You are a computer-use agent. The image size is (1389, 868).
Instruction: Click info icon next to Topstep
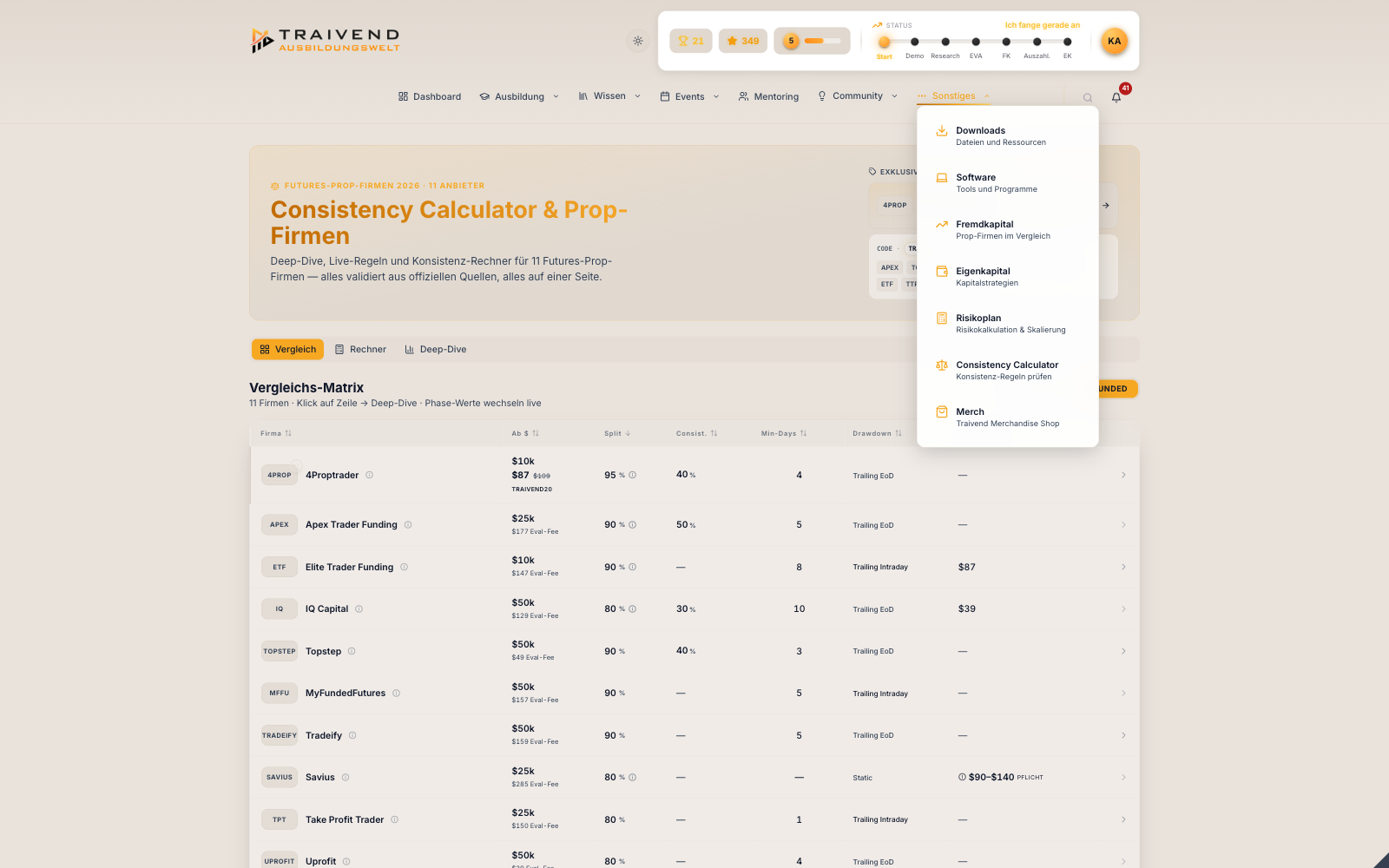pyautogui.click(x=352, y=651)
